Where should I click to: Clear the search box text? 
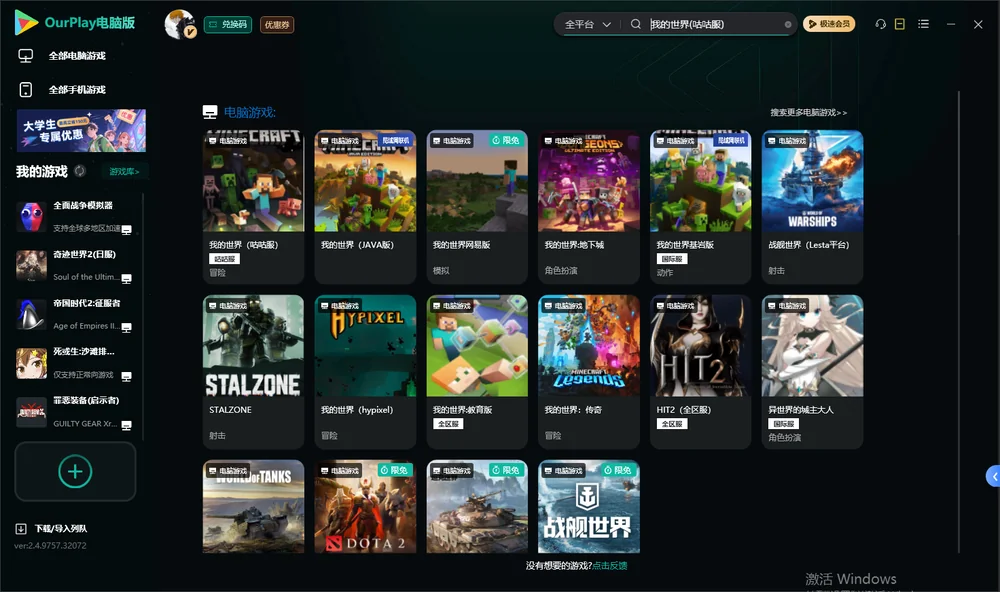[788, 25]
